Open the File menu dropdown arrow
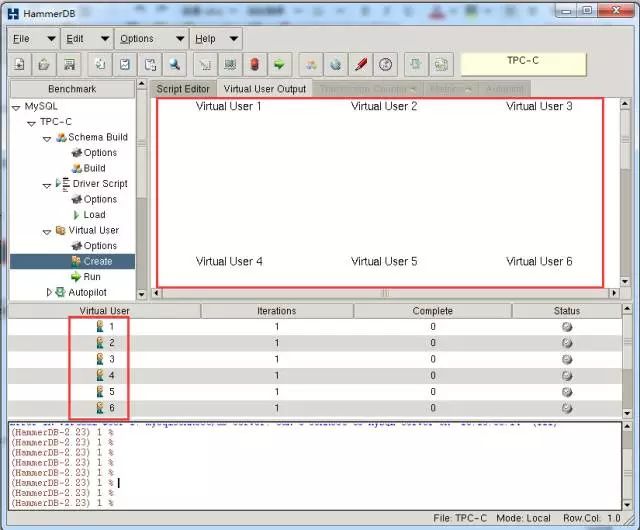 click(51, 39)
